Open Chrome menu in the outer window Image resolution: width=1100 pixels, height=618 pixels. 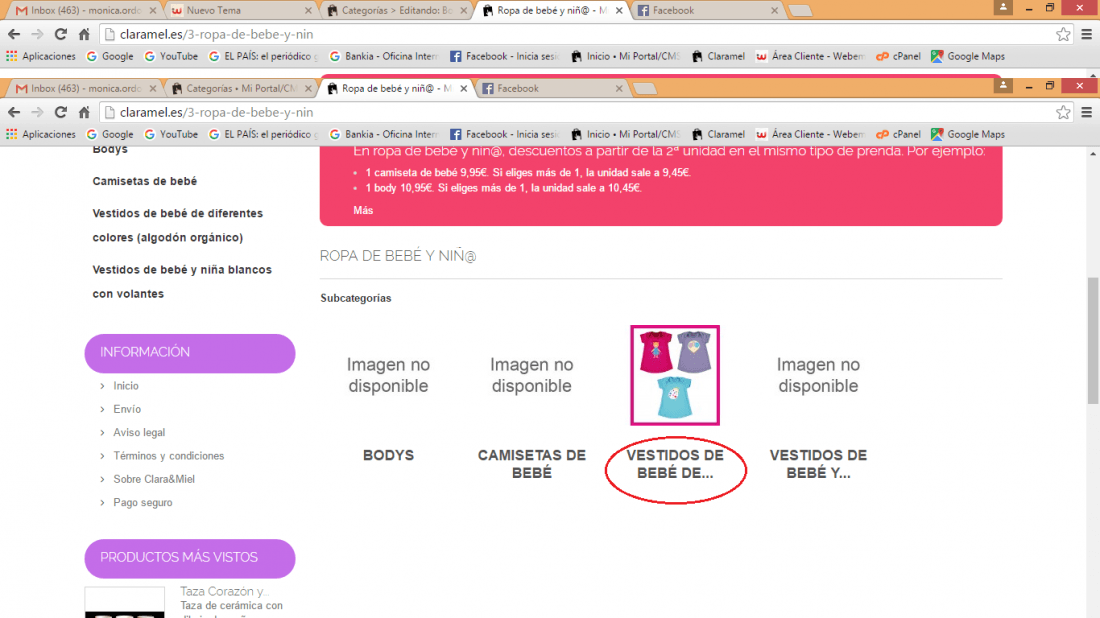[x=1087, y=34]
